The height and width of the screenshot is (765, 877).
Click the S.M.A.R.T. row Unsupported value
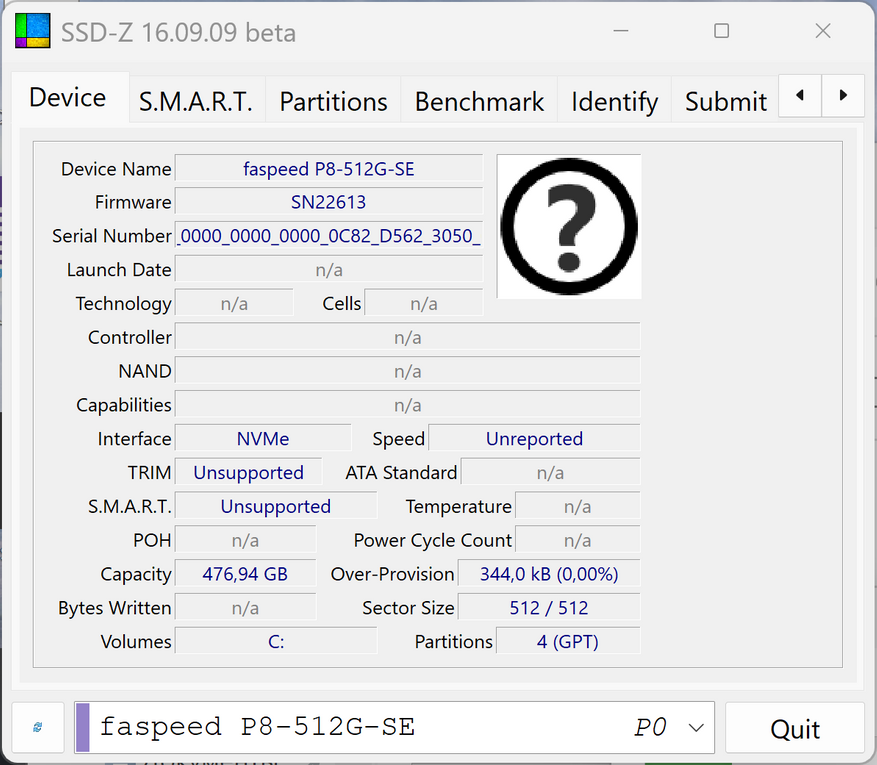(x=276, y=506)
